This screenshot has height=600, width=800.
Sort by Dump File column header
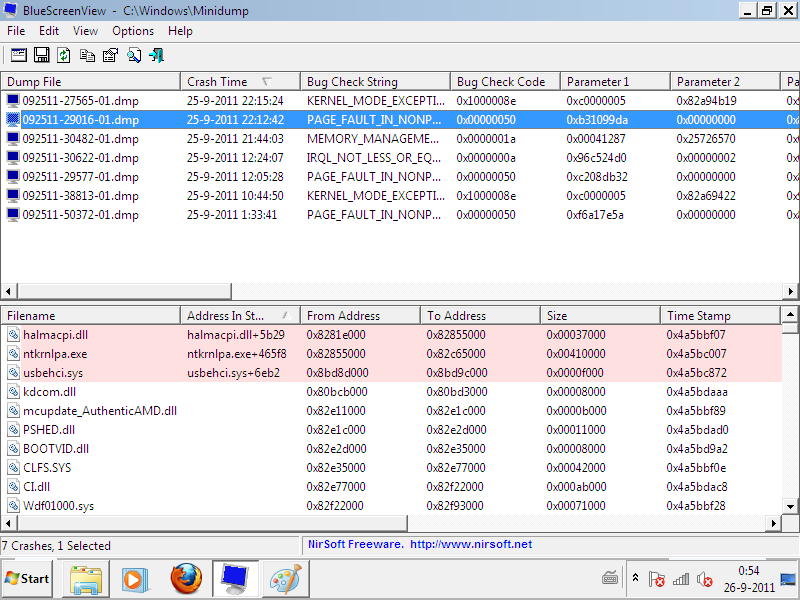coord(90,82)
